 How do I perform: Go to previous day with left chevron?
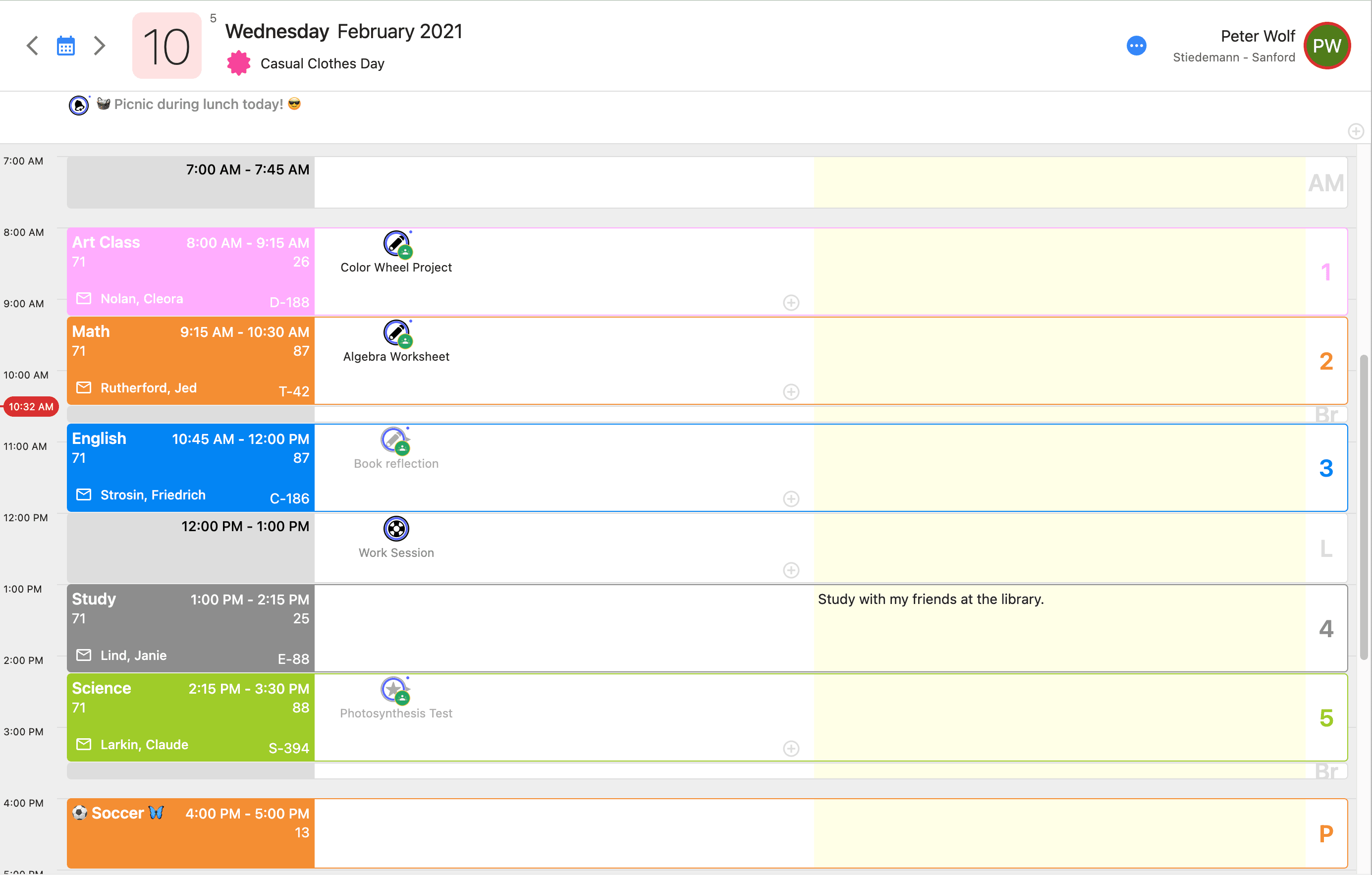point(33,46)
